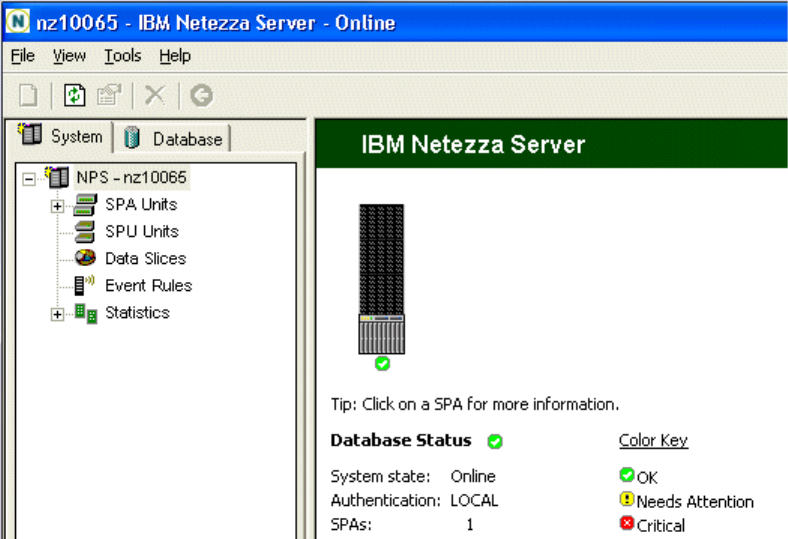Click the Delete X toolbar icon
This screenshot has height=539, width=788.
(155, 95)
